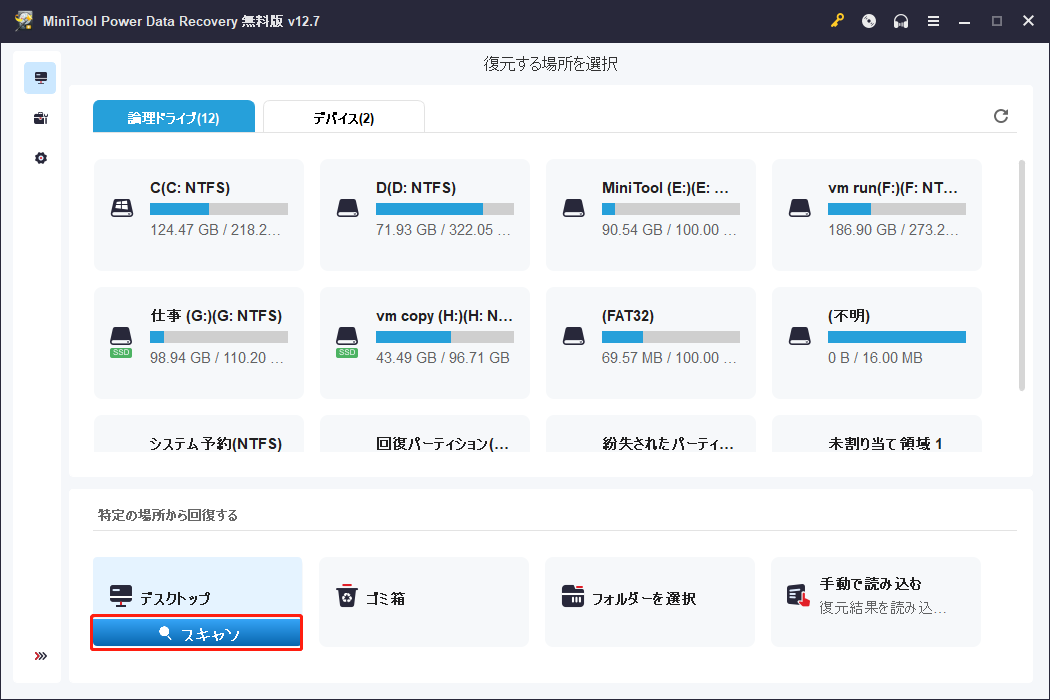Select the C: NTFS drive
The width and height of the screenshot is (1050, 700).
(x=198, y=214)
